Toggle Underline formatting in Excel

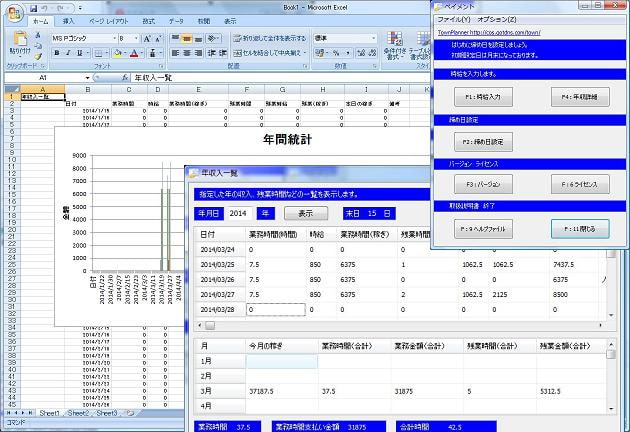click(x=80, y=53)
